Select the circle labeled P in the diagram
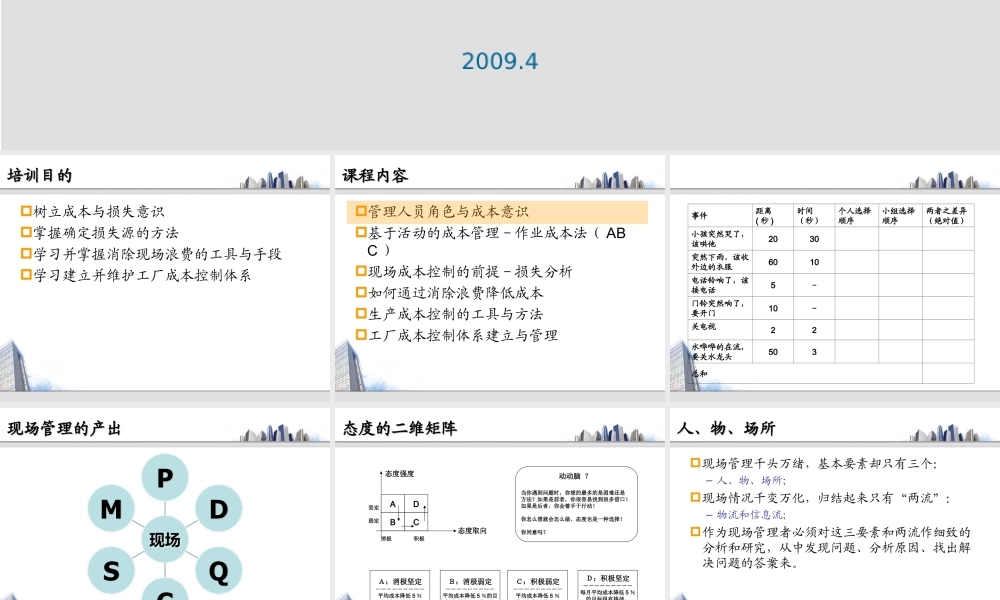The width and height of the screenshot is (1000, 600). tap(163, 478)
